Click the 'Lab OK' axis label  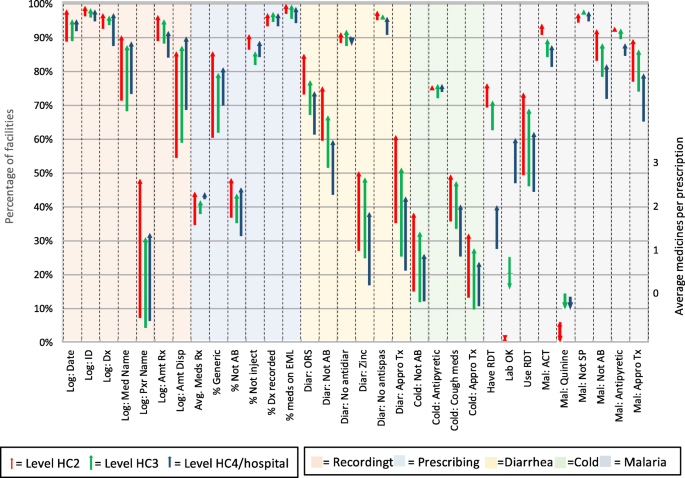coord(510,364)
